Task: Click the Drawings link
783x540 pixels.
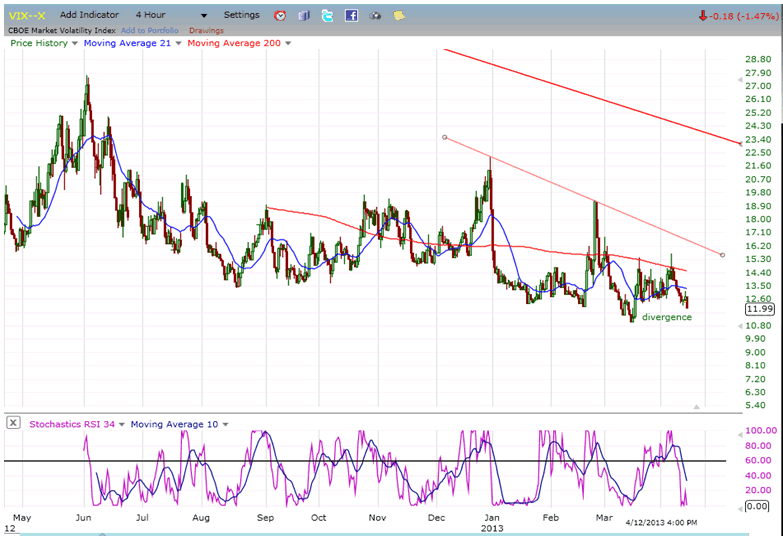Action: tap(206, 30)
